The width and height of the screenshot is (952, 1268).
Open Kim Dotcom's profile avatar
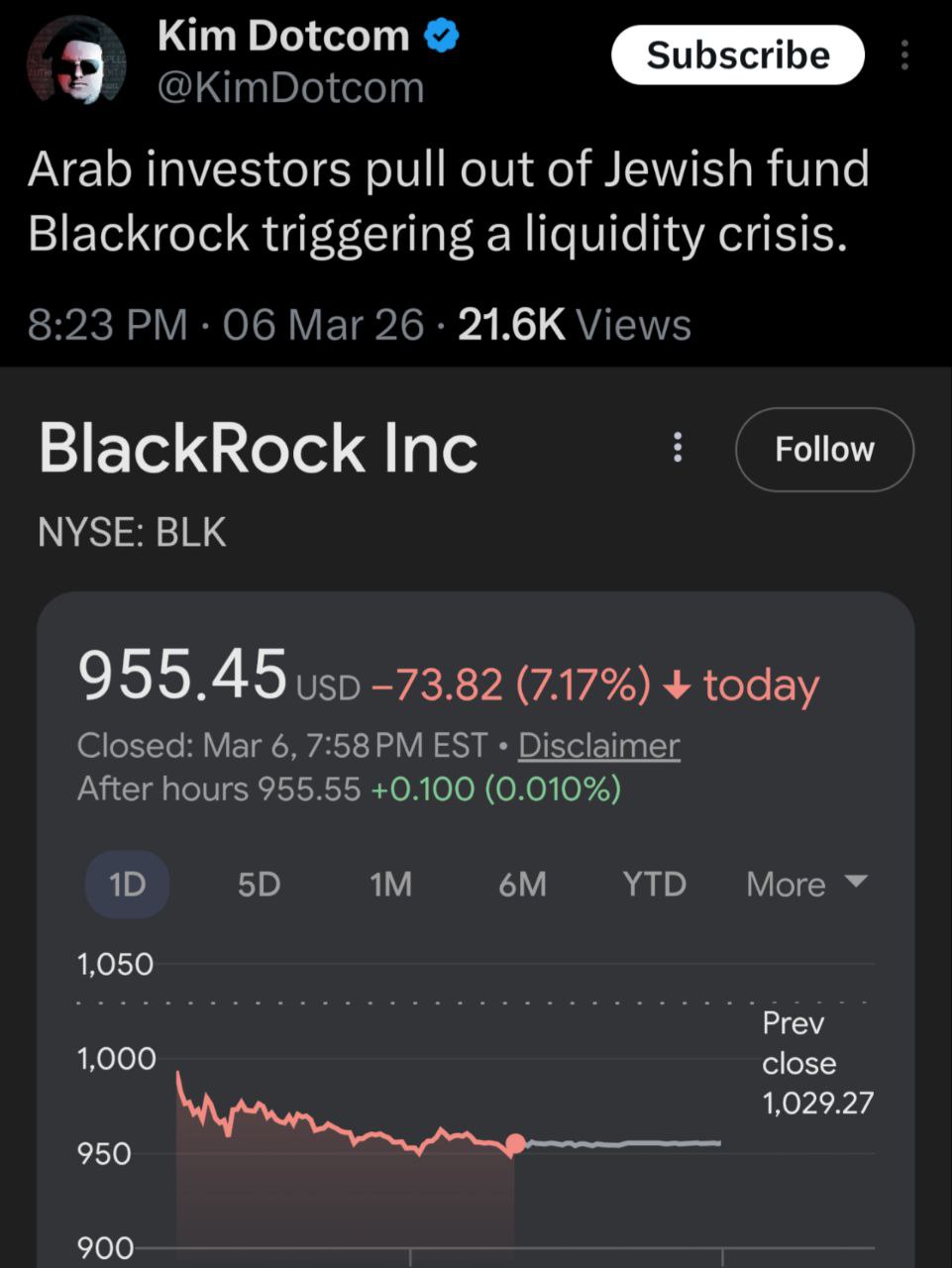coord(76,60)
